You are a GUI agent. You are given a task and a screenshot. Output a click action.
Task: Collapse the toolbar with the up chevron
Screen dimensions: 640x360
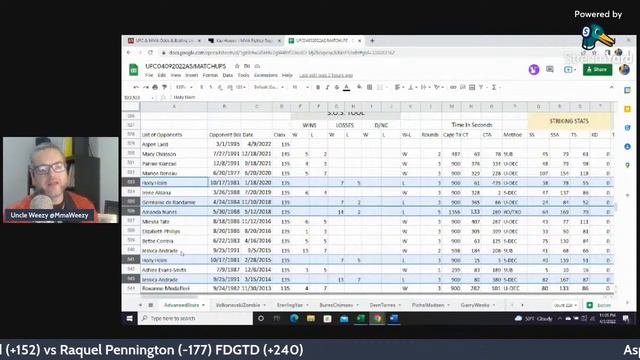611,87
